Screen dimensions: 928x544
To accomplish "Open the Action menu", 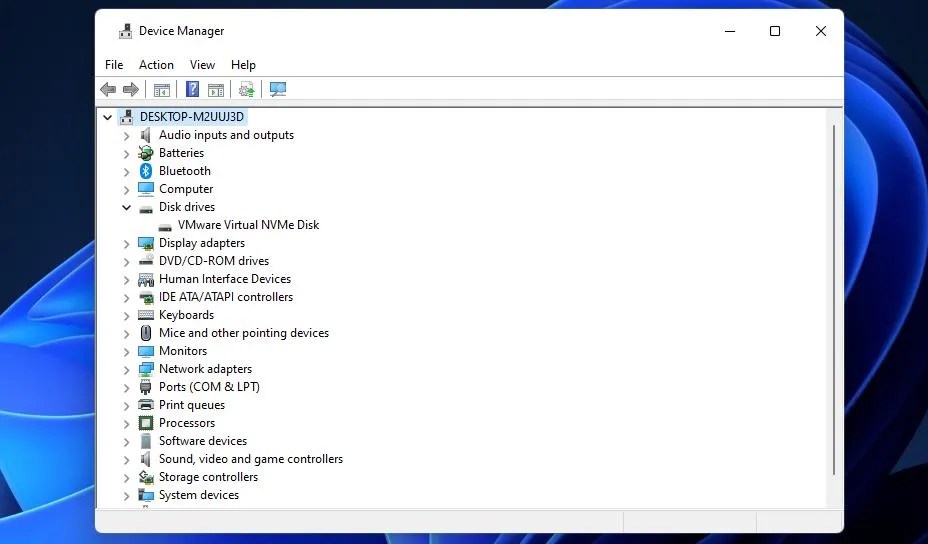I will point(156,65).
